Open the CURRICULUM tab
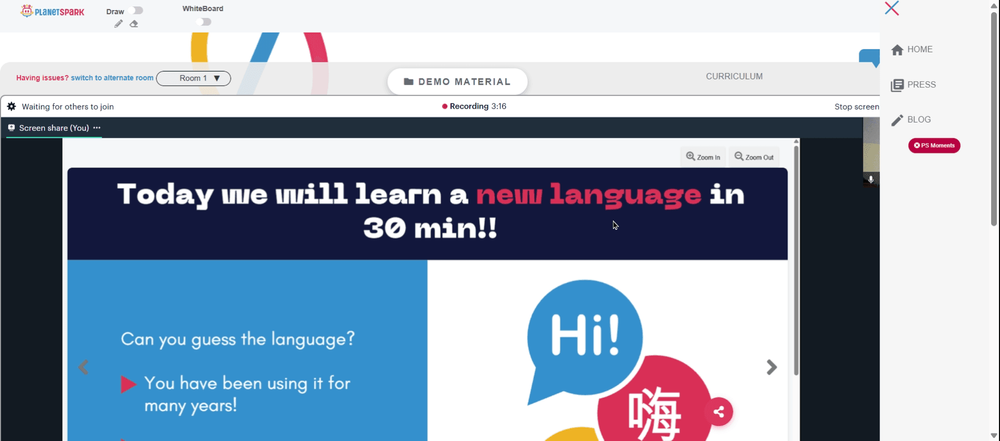 pos(734,77)
